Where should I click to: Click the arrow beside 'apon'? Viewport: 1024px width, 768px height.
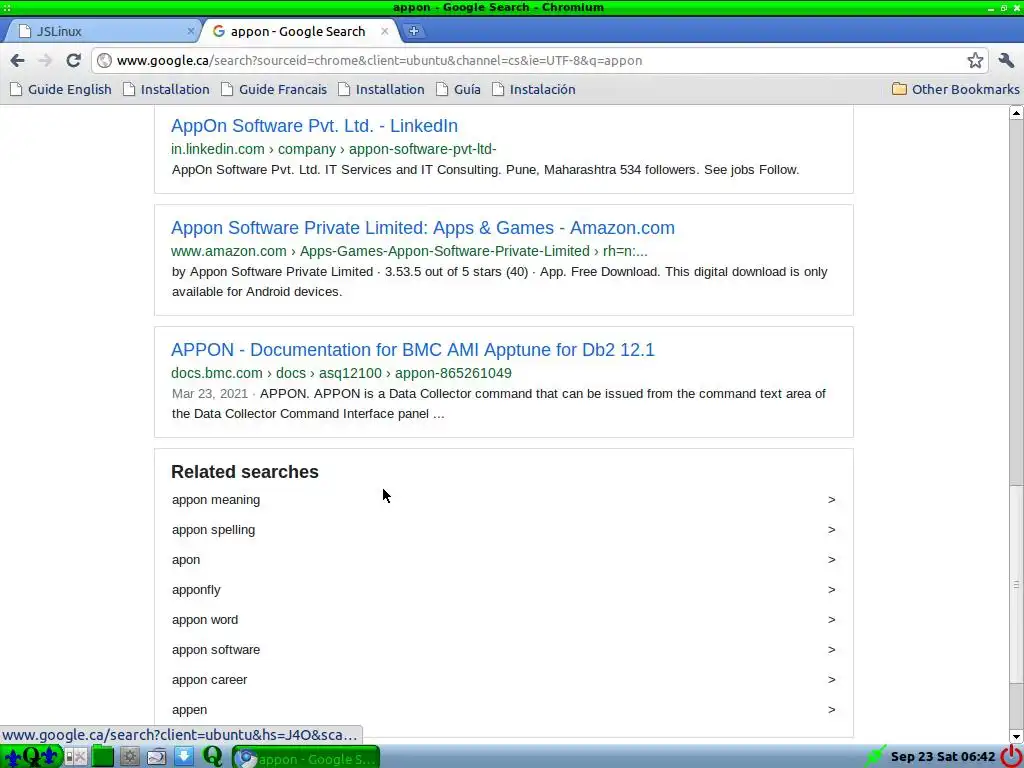[831, 560]
